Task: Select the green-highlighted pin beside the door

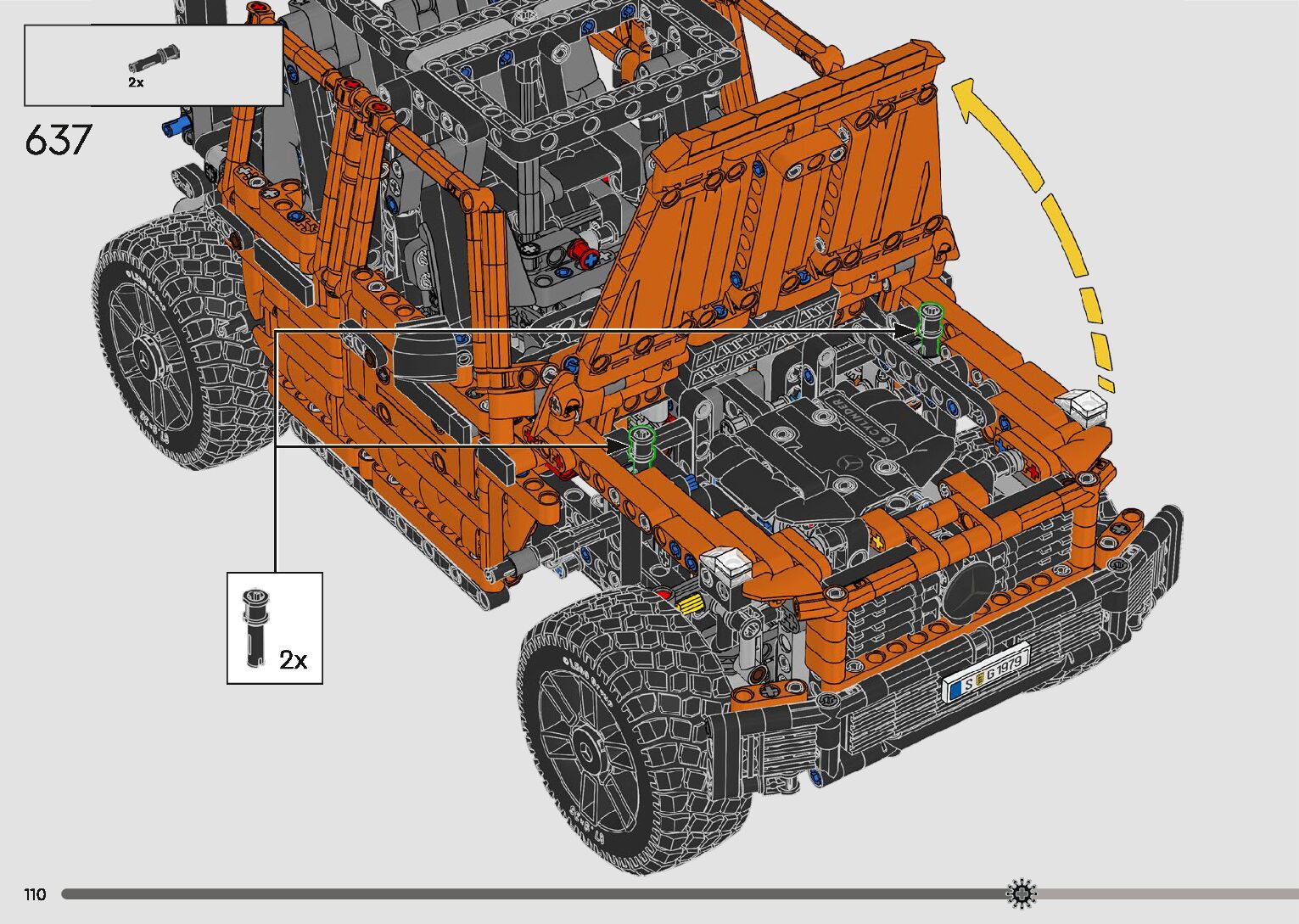Action: 642,445
